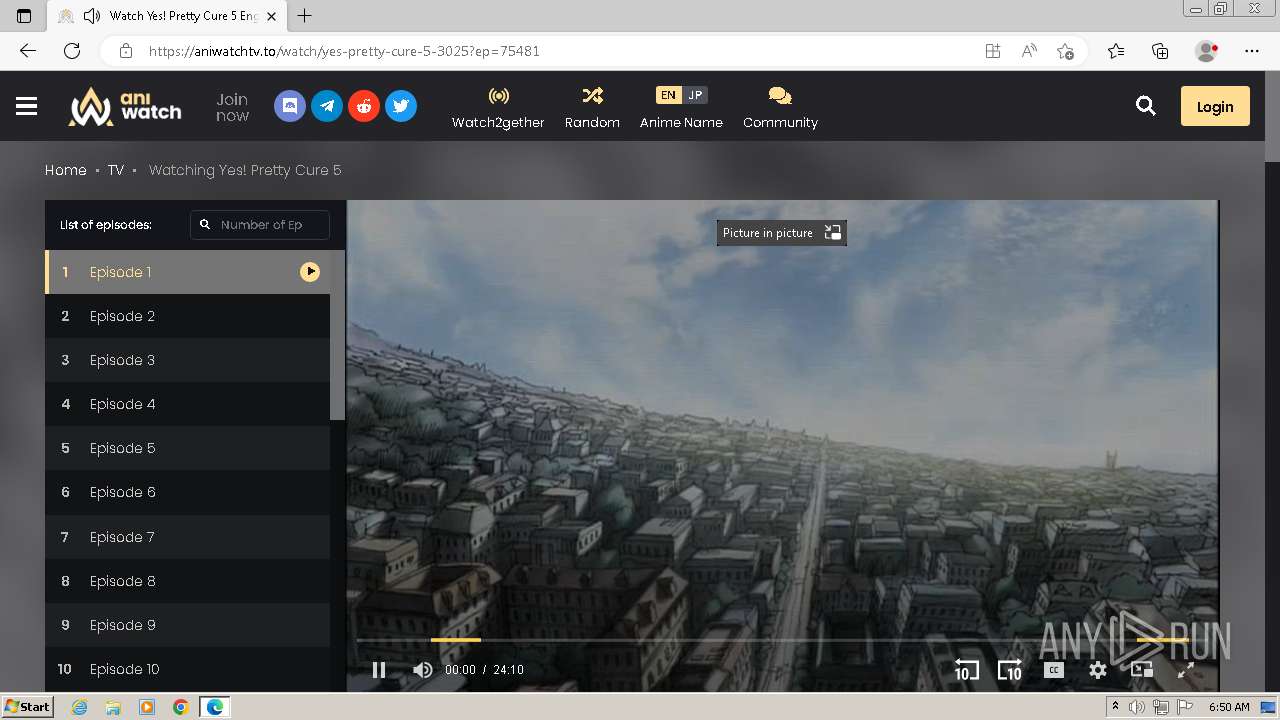Click the Episode 1 play indicator icon
This screenshot has width=1280, height=720.
tap(310, 272)
